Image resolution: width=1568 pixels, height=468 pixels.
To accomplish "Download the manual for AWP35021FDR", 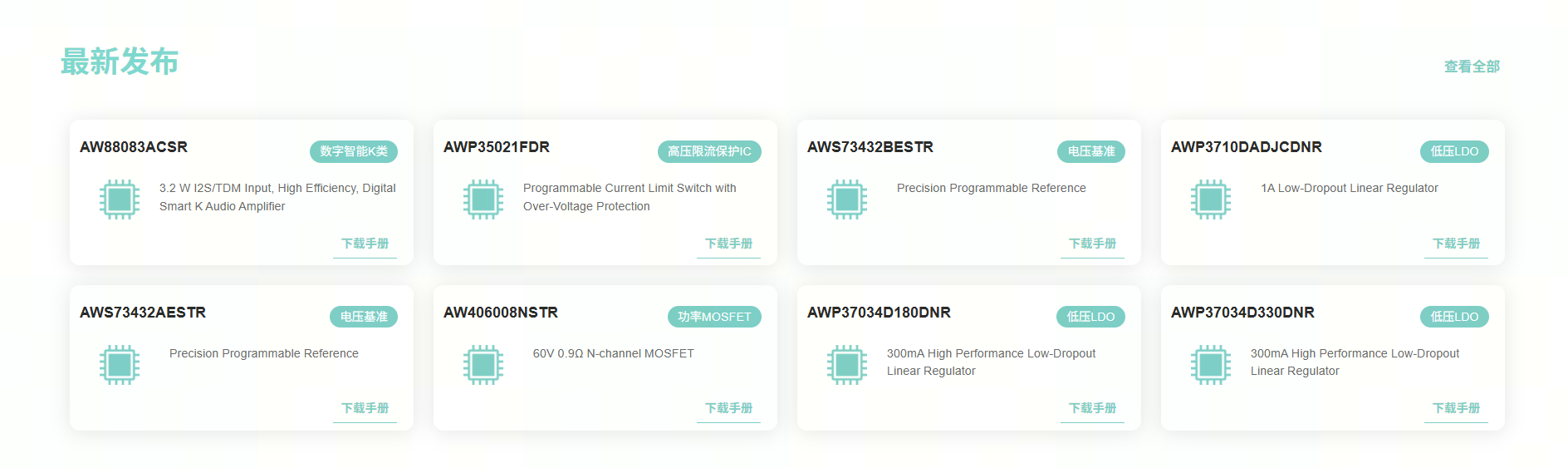I will (728, 244).
